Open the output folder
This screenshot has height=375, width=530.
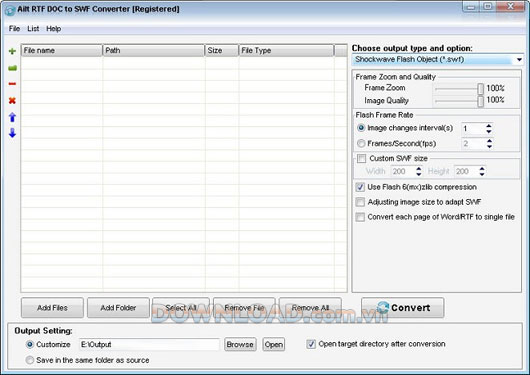click(x=274, y=344)
